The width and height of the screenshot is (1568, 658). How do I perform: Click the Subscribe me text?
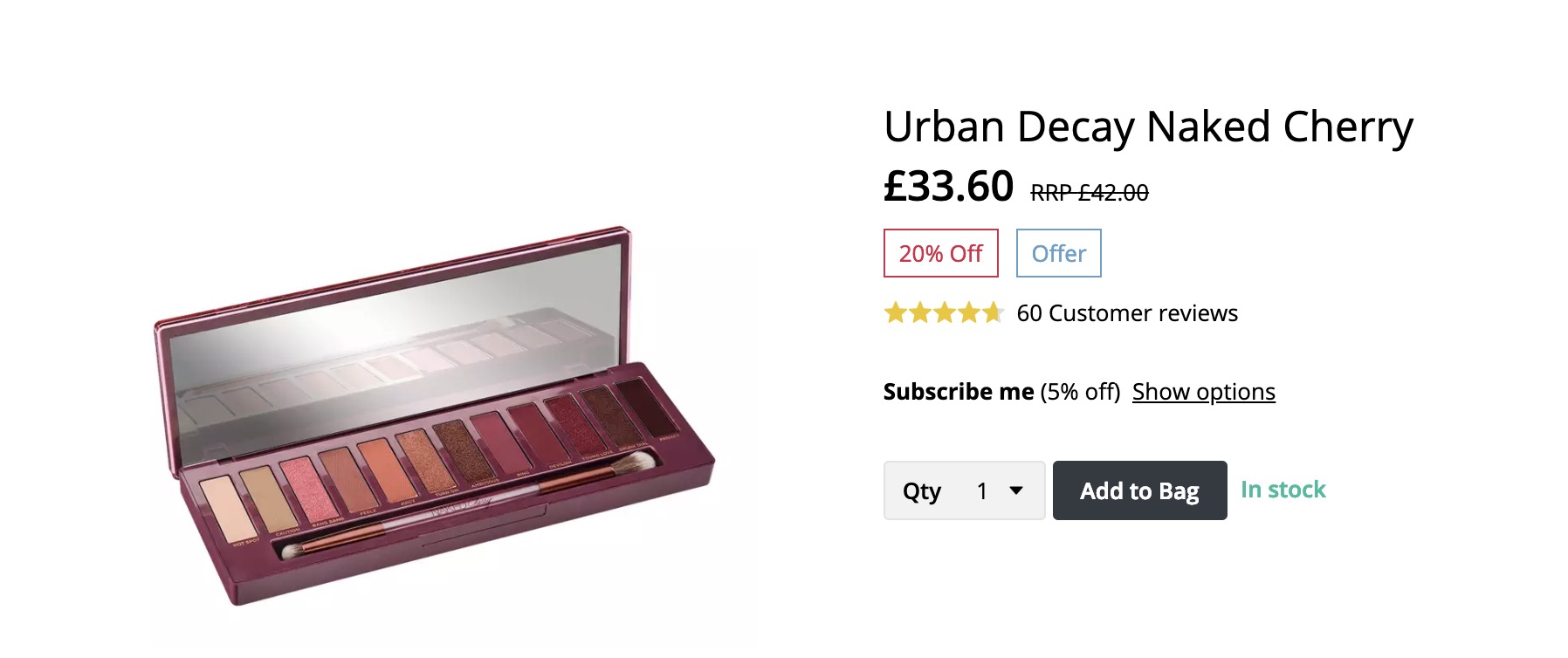[958, 392]
